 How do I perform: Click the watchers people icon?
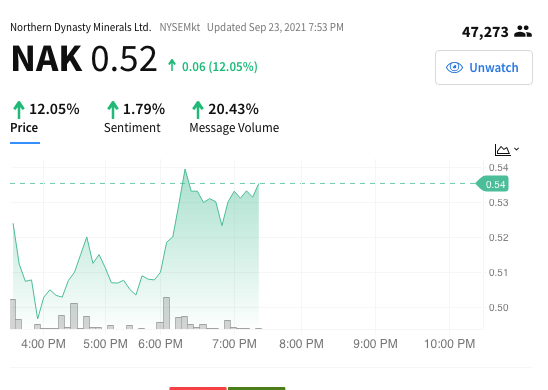(x=523, y=32)
